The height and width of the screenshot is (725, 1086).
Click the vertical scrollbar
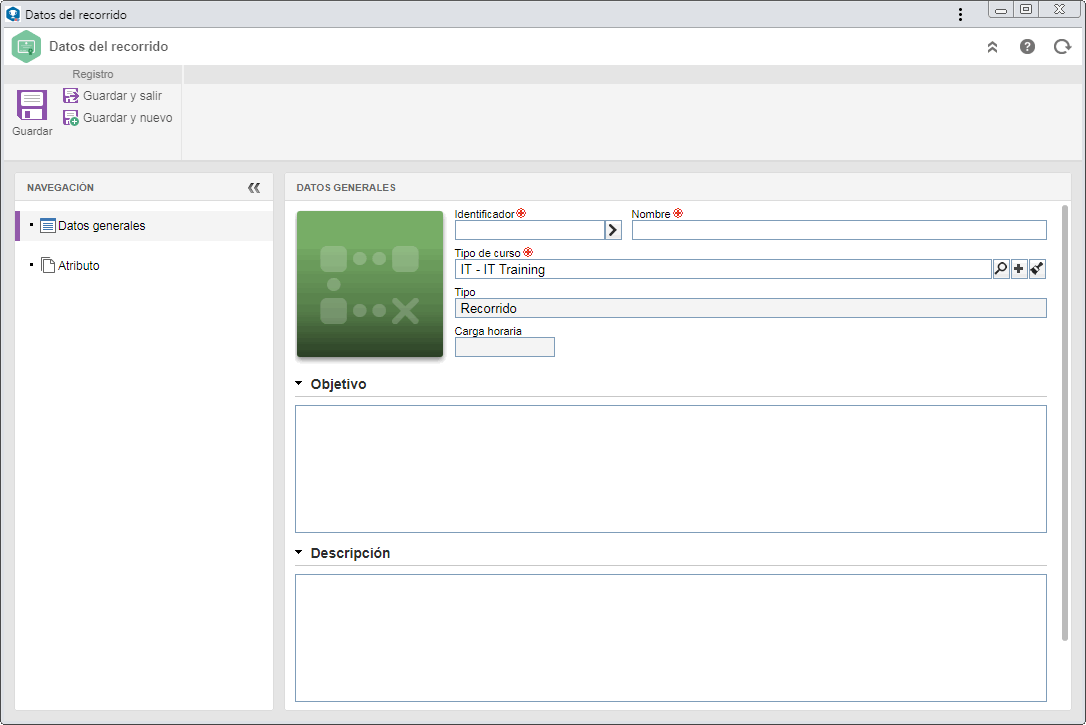click(x=1065, y=422)
